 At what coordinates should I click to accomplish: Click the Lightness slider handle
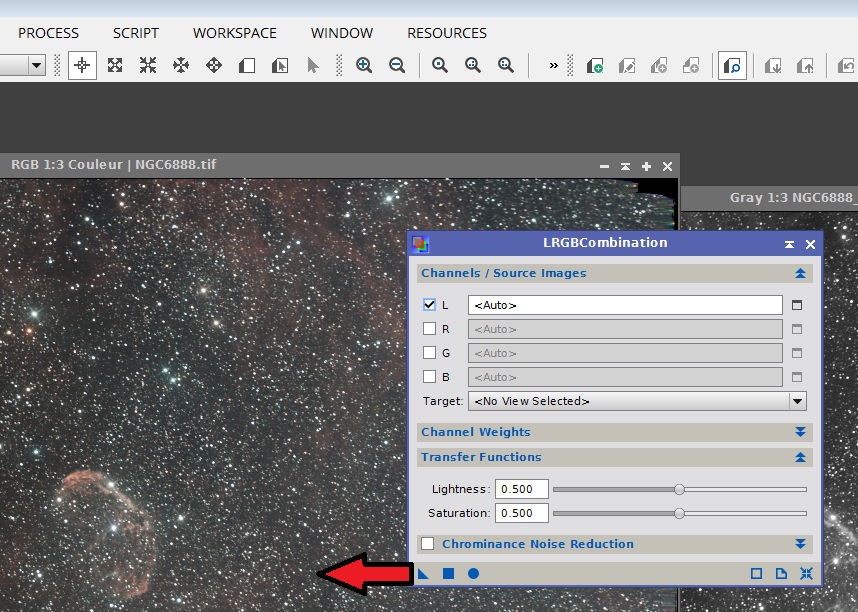click(679, 489)
